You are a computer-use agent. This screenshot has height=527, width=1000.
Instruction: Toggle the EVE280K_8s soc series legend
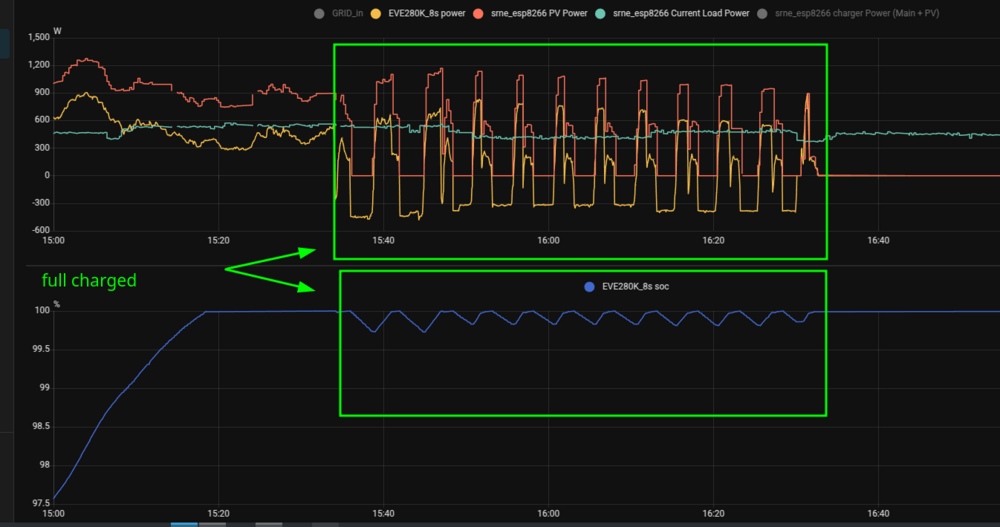click(x=627, y=286)
